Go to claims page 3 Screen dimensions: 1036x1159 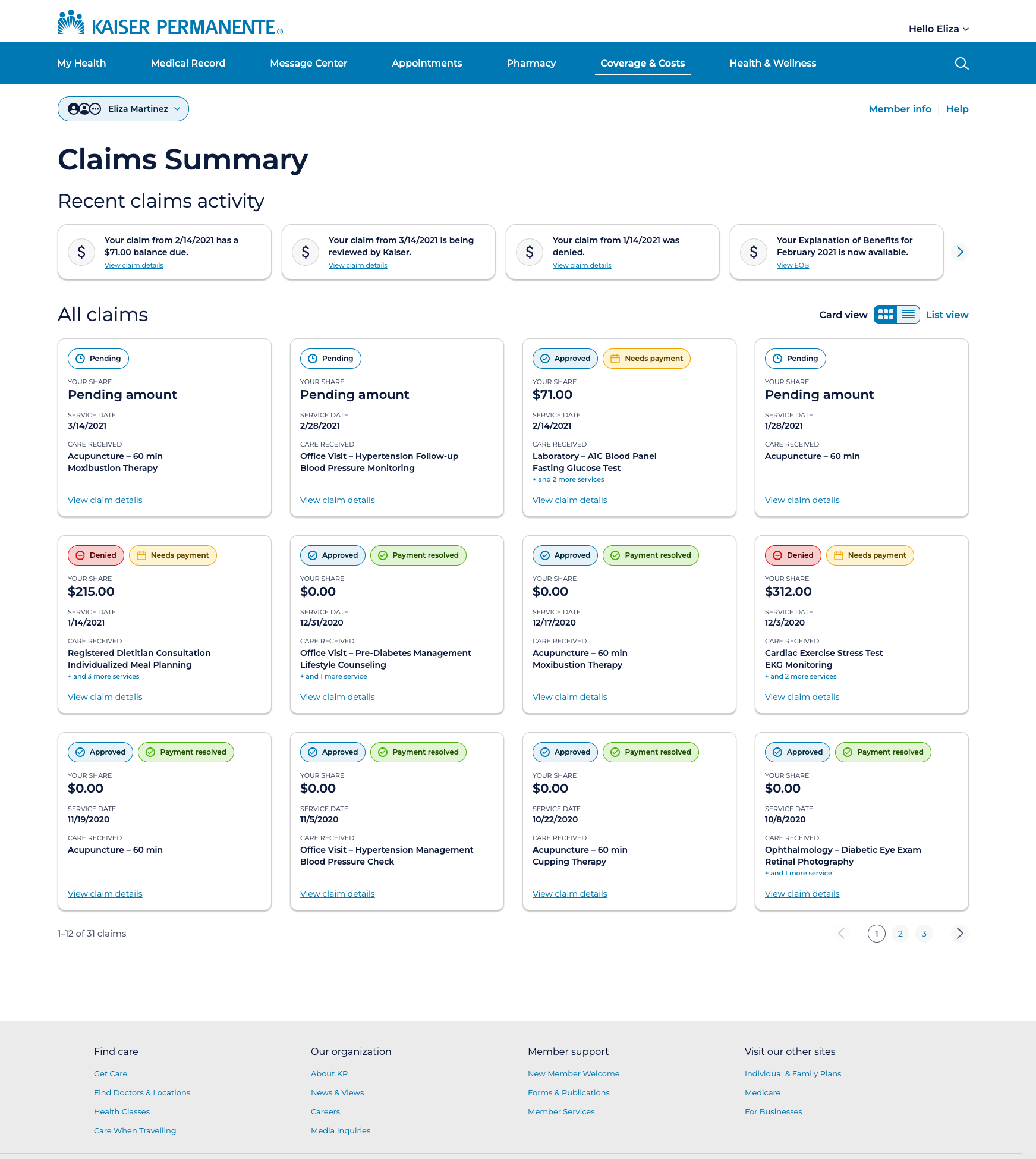[x=924, y=934]
